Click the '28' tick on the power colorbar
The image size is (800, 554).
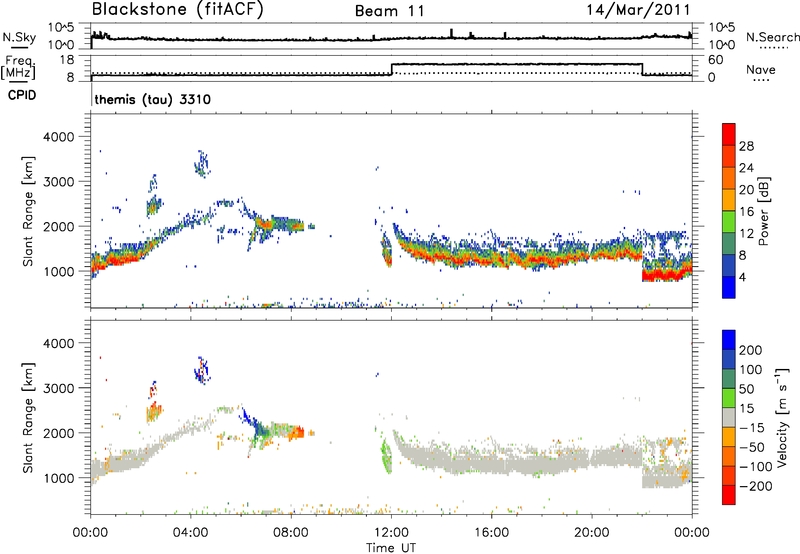tap(746, 146)
